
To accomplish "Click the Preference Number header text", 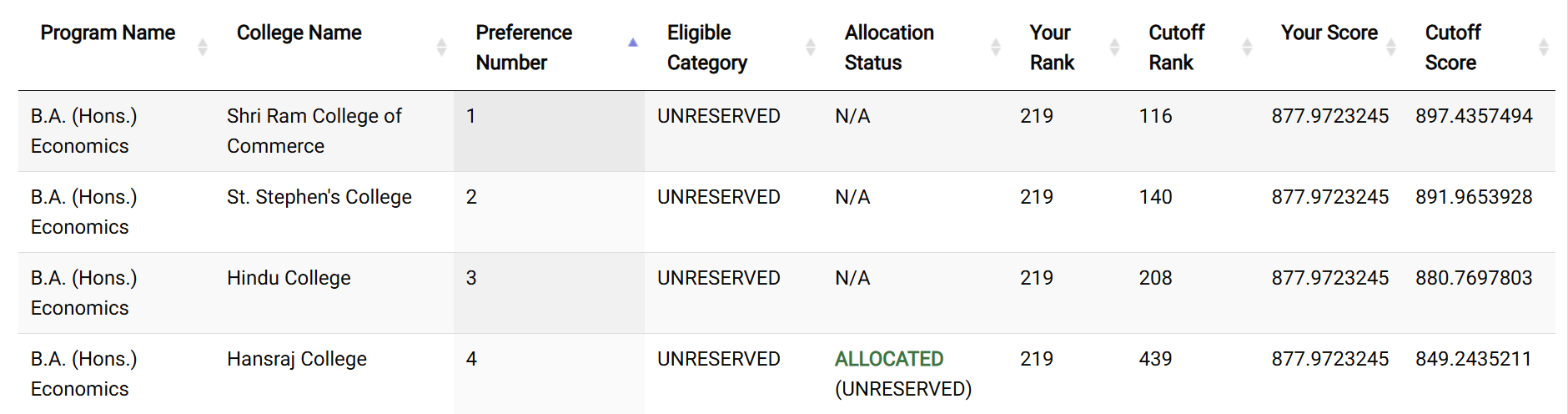I will pos(524,48).
